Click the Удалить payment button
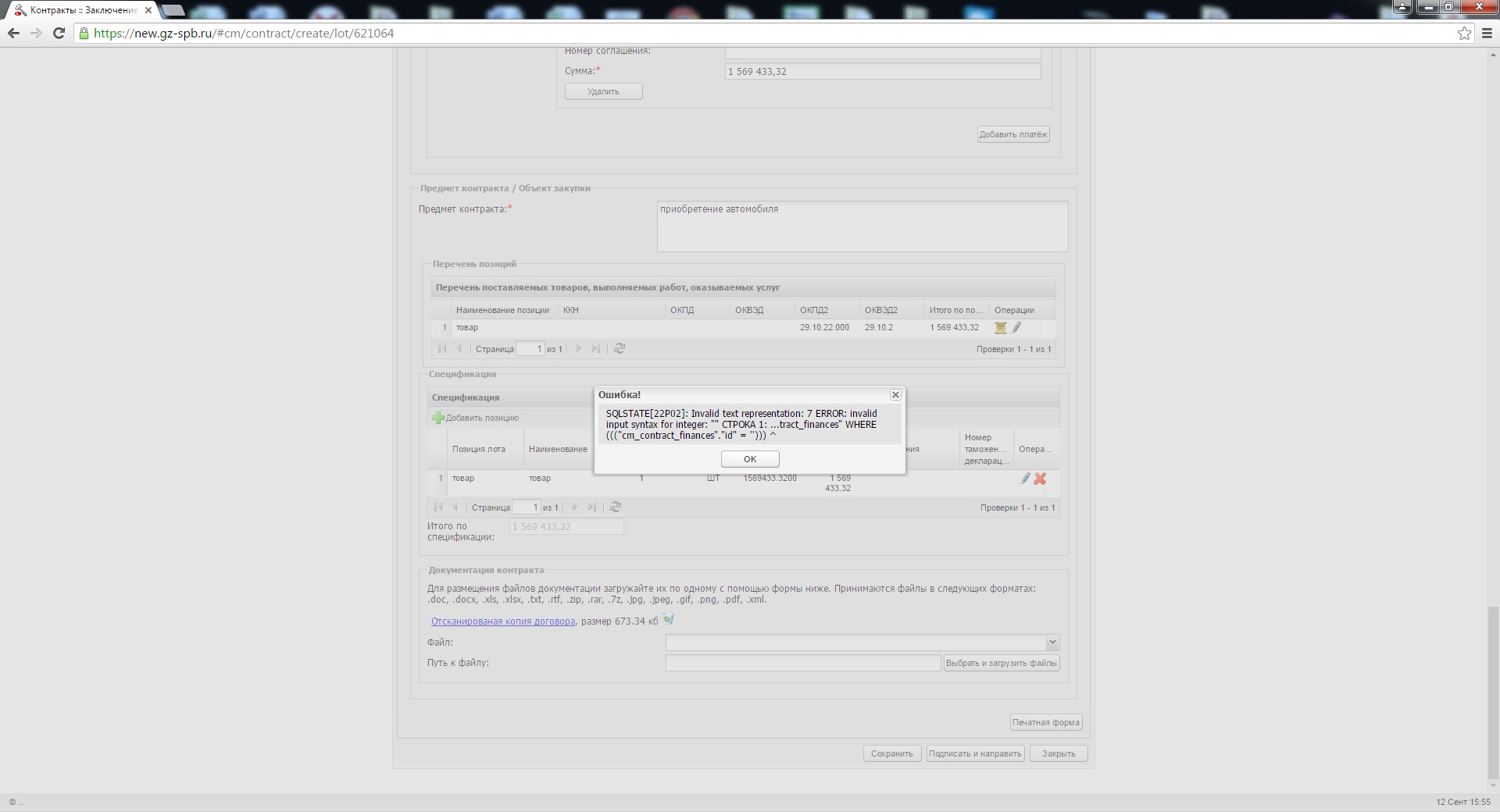Image resolution: width=1500 pixels, height=812 pixels. coord(603,91)
